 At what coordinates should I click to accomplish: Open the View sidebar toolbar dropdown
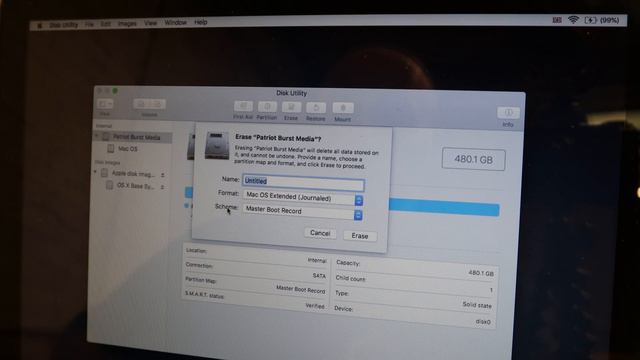[105, 104]
